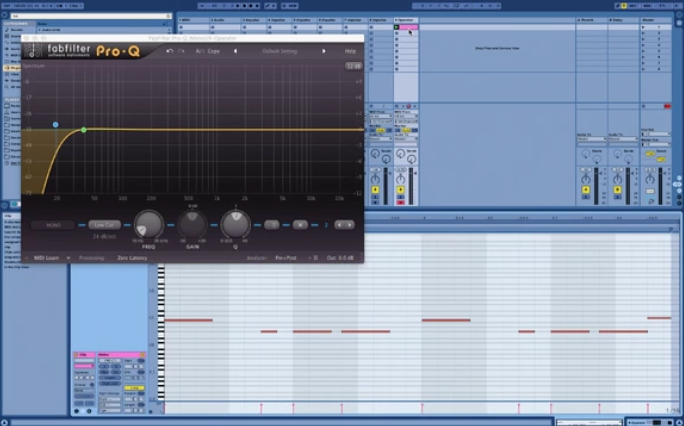Screen dimensions: 684x426
Task: Open Reverb track Audio To dropdown
Action: (592, 139)
